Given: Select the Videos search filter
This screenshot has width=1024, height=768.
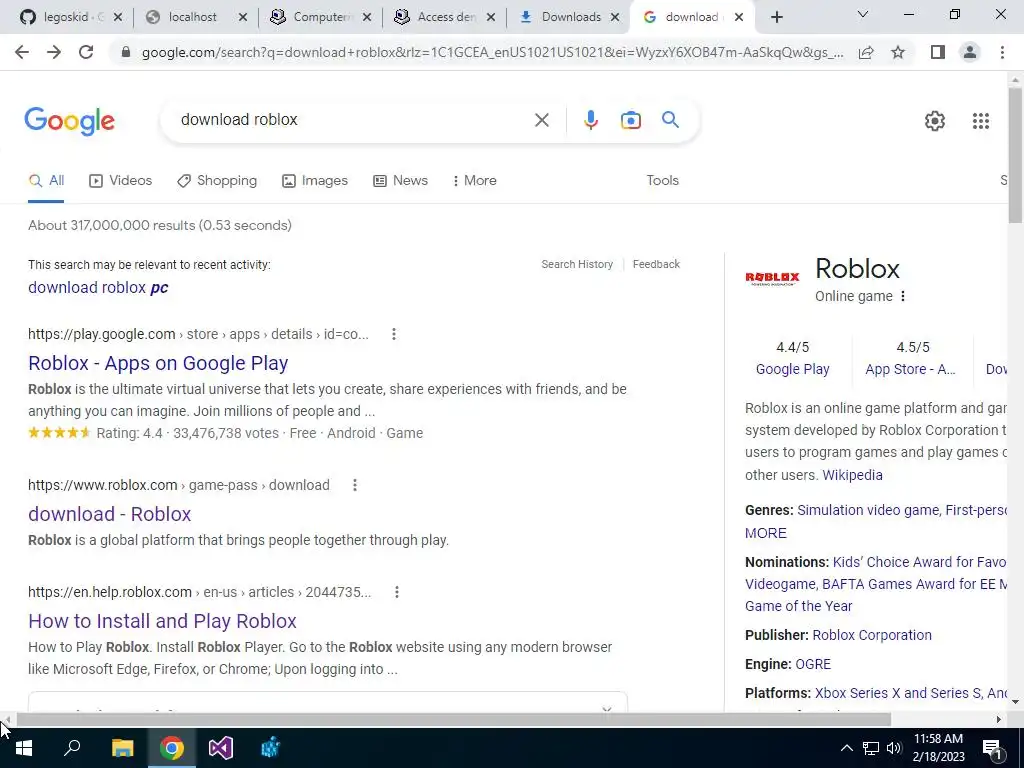Looking at the screenshot, I should (121, 181).
